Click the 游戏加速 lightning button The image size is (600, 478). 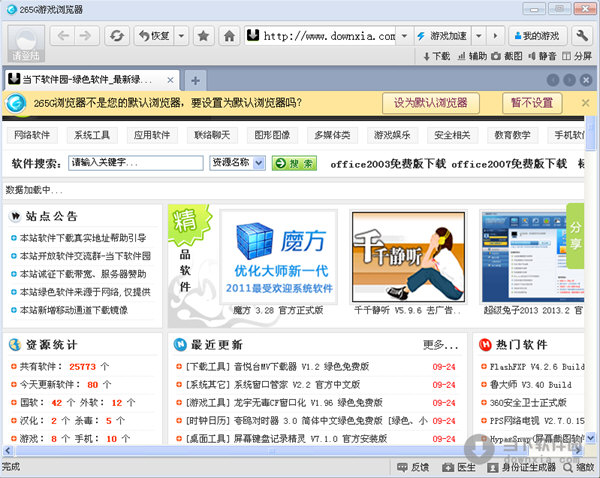(443, 36)
